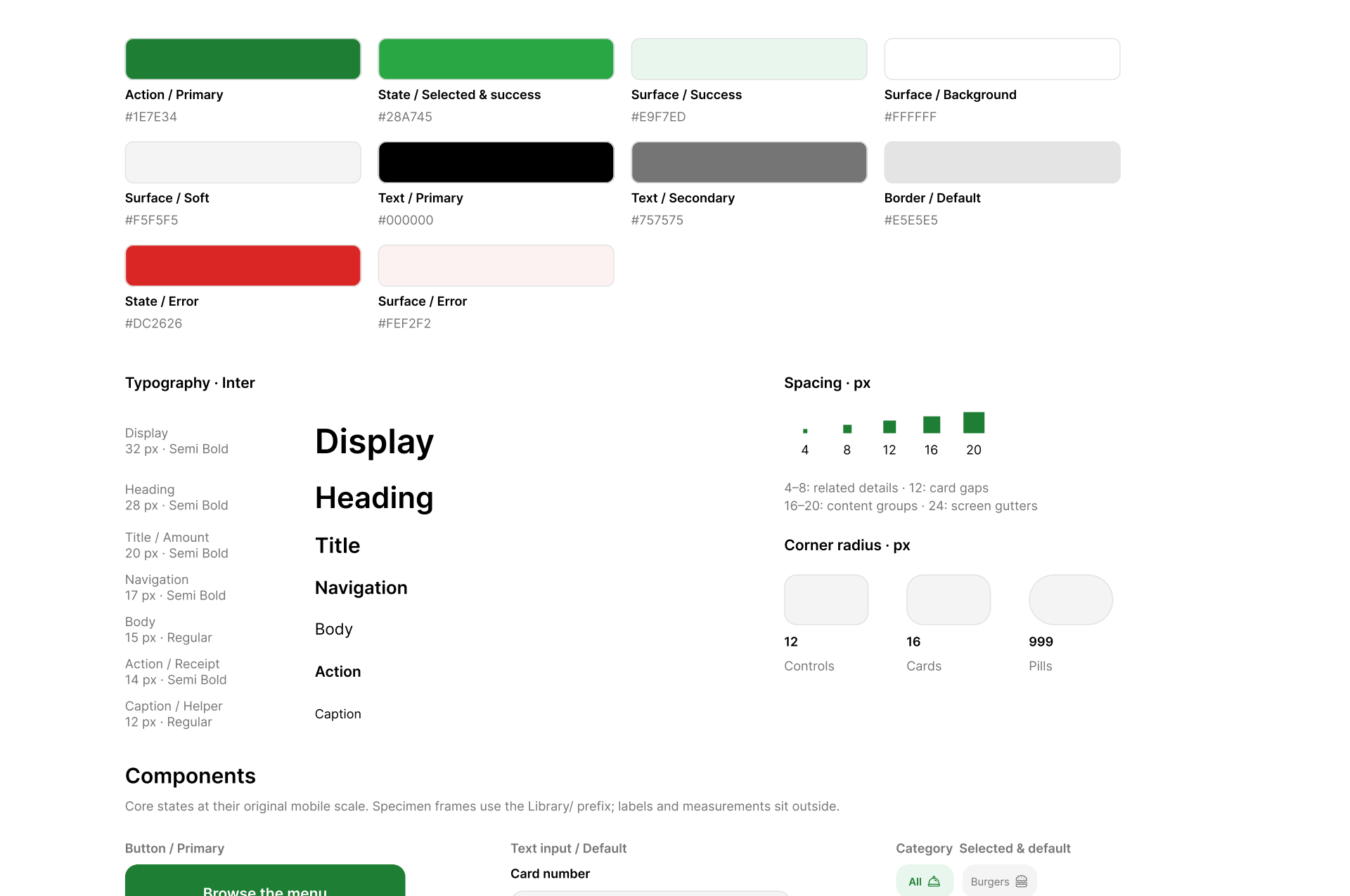The height and width of the screenshot is (896, 1350).
Task: Click the #757575 hex code
Action: click(657, 220)
